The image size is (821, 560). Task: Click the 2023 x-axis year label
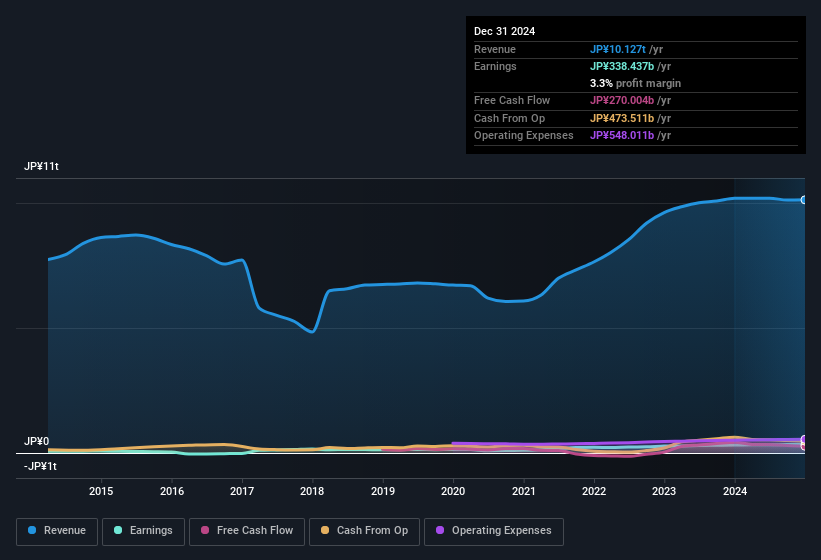tap(664, 491)
